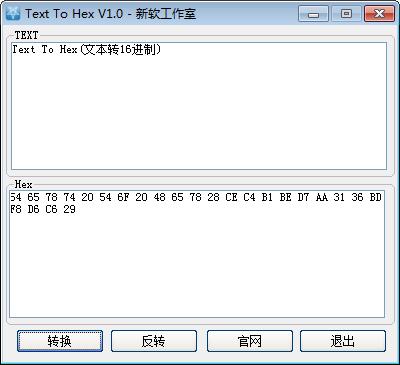Focus the Hex output area
Screen dimensions: 400x365
click(197, 254)
